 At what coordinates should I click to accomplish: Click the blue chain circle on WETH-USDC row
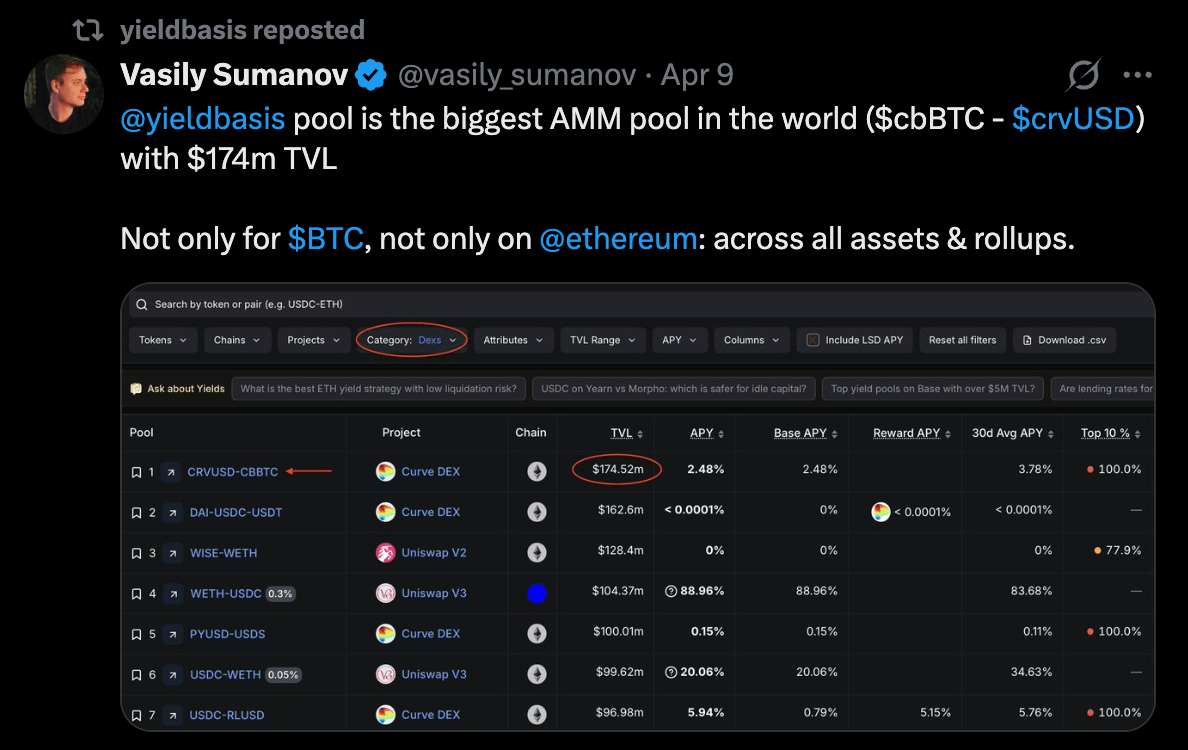pyautogui.click(x=537, y=594)
